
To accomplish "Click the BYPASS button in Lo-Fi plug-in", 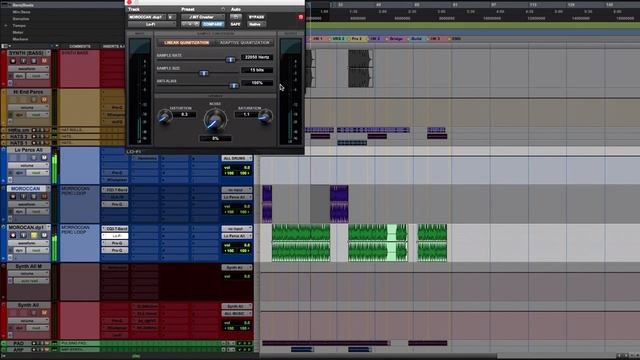I will click(256, 17).
